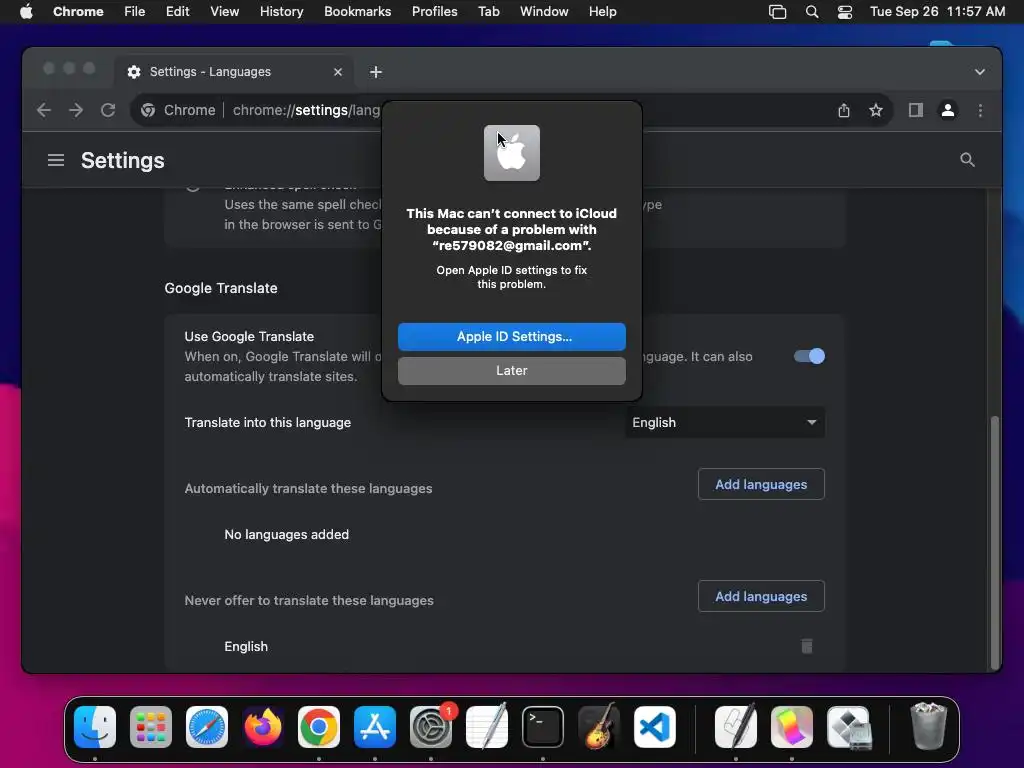Open Chrome side panel icon
Viewport: 1024px width, 768px height.
pyautogui.click(x=916, y=110)
